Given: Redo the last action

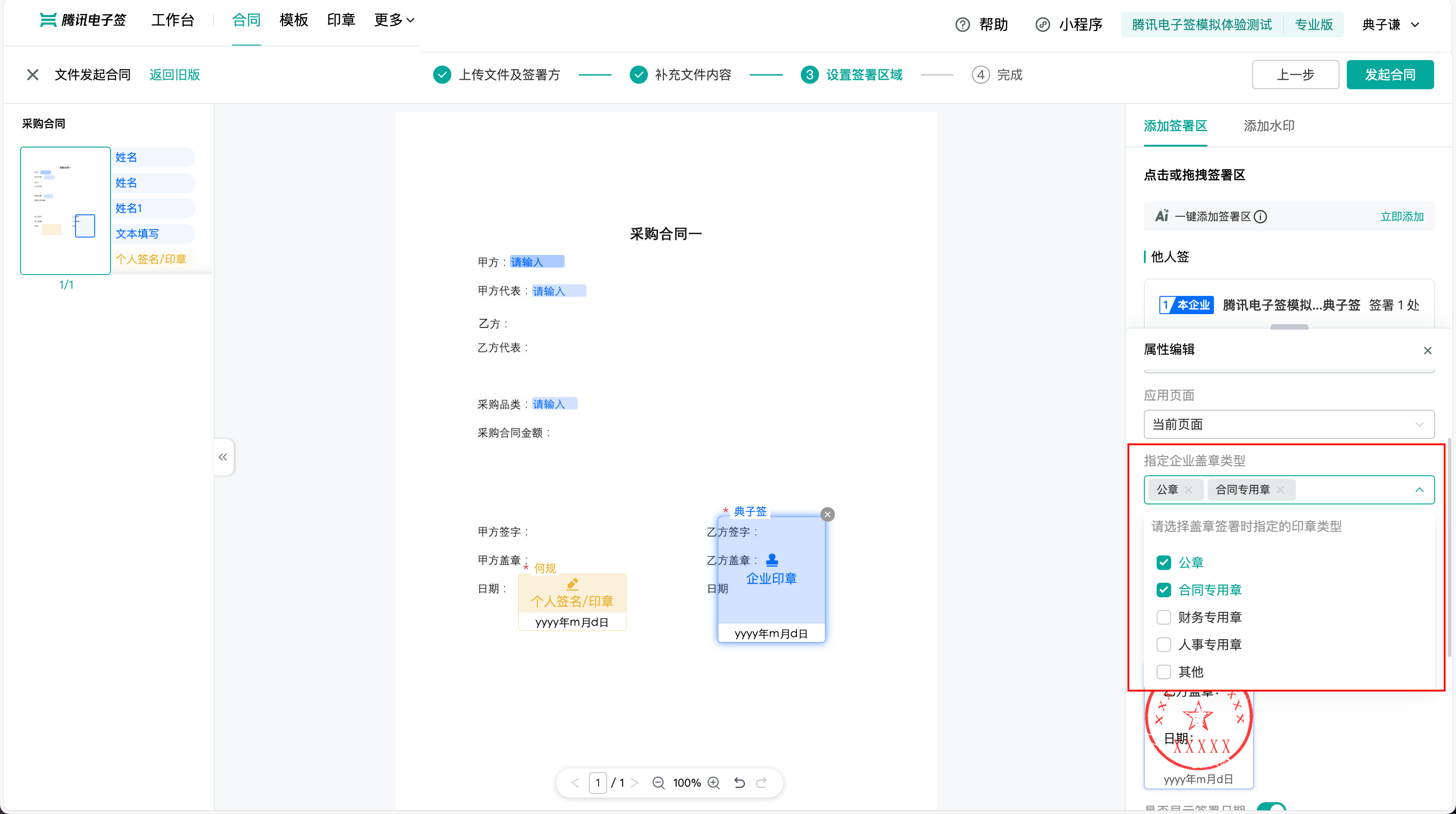Looking at the screenshot, I should coord(761,783).
